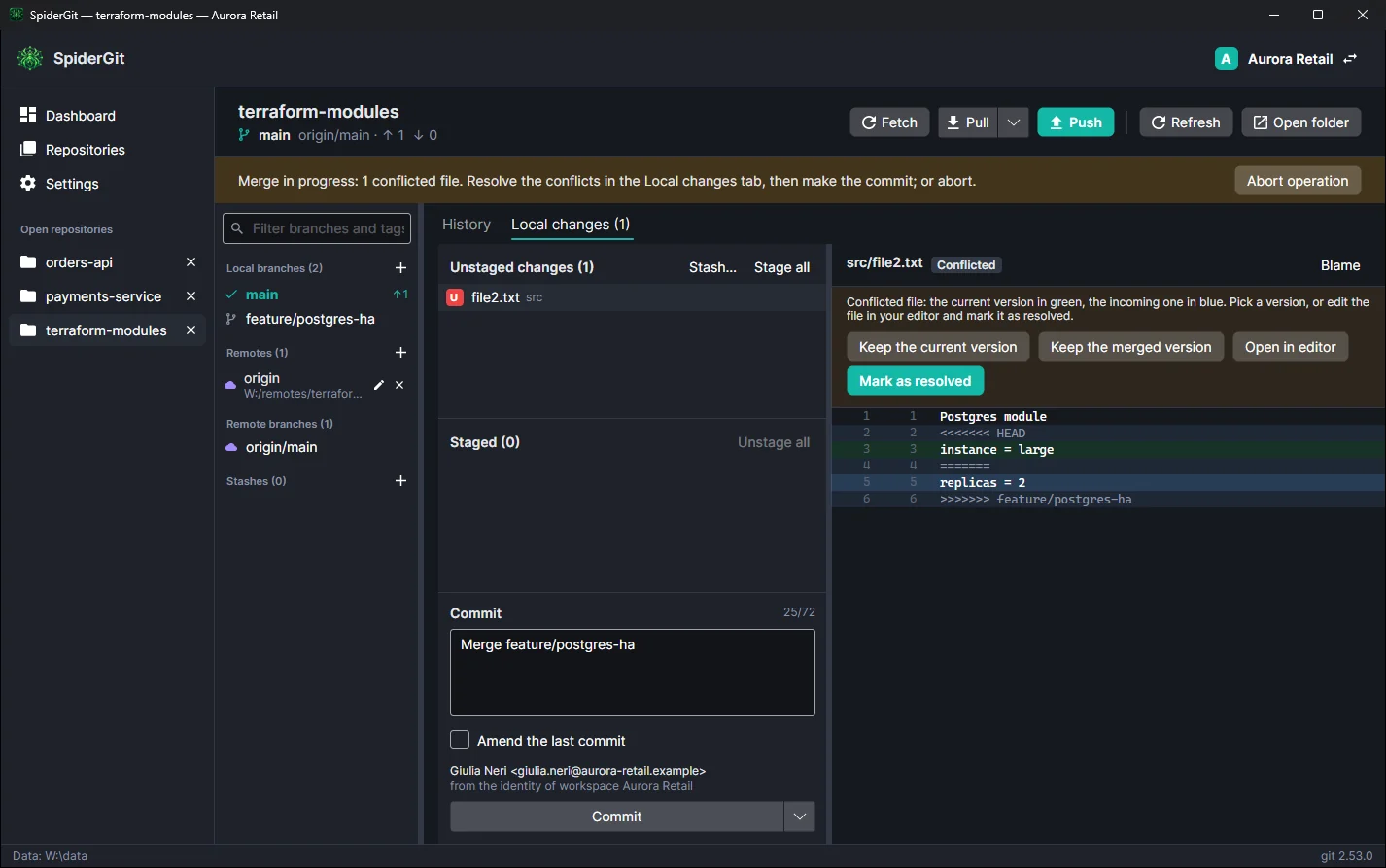Stage all unstaged changes
1386x868 pixels.
point(781,267)
